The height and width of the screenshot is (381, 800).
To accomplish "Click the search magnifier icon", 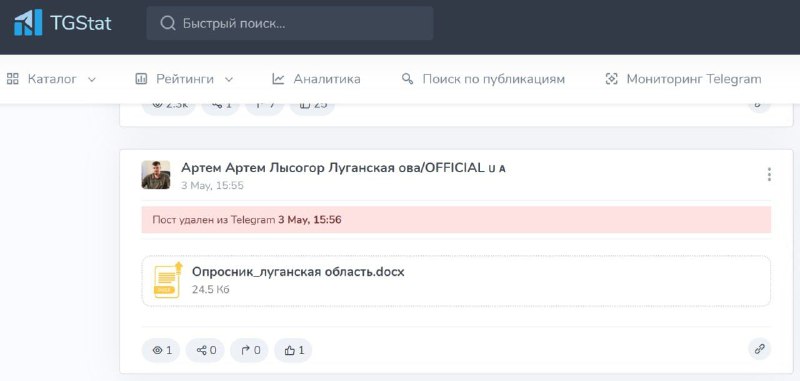I will point(167,23).
